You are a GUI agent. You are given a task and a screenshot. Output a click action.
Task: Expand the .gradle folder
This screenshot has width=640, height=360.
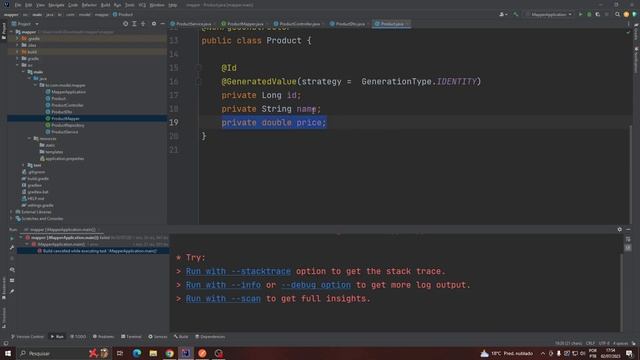[x=18, y=38]
